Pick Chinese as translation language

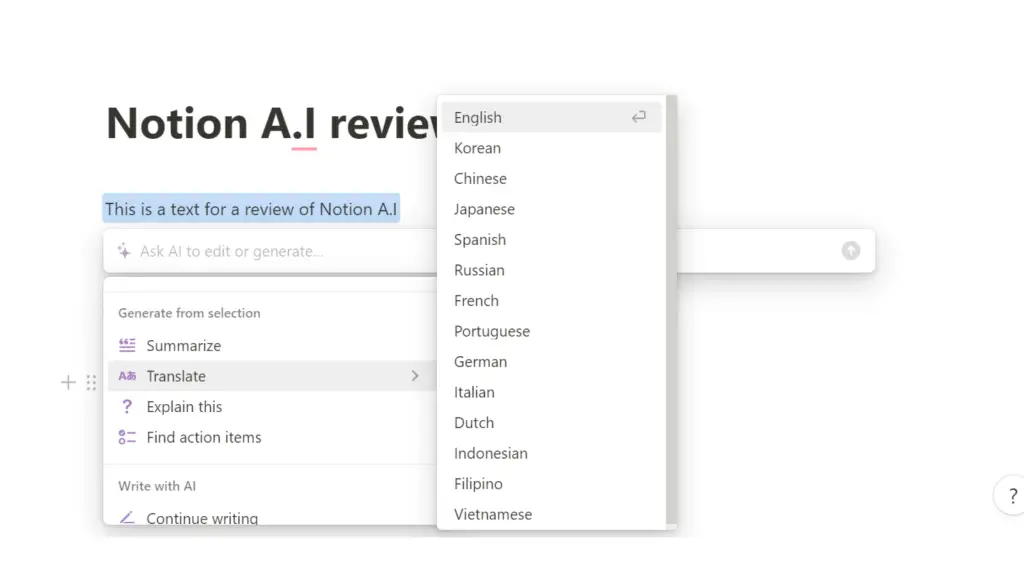tap(551, 178)
